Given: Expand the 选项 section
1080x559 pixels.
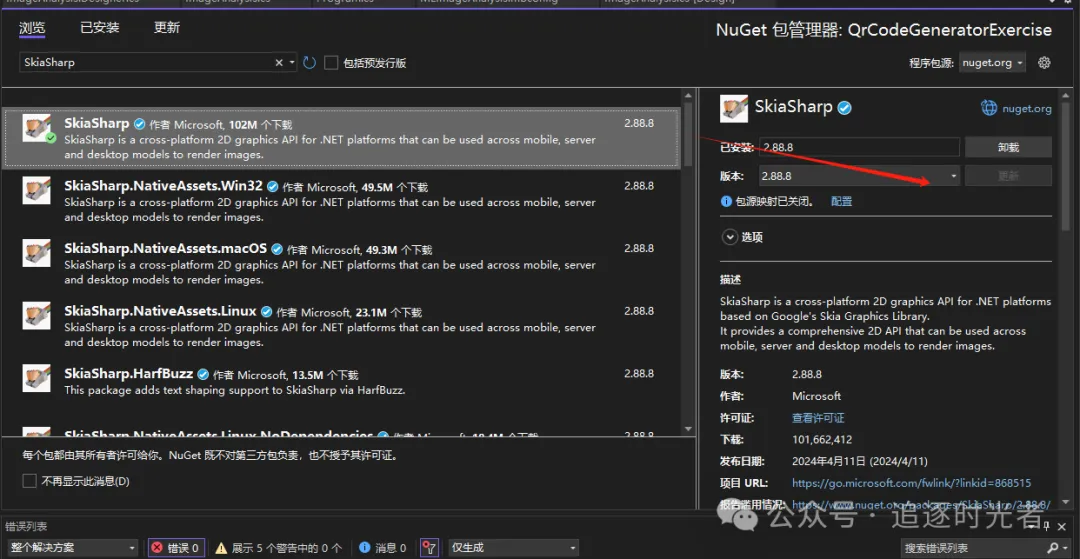Looking at the screenshot, I should point(729,237).
